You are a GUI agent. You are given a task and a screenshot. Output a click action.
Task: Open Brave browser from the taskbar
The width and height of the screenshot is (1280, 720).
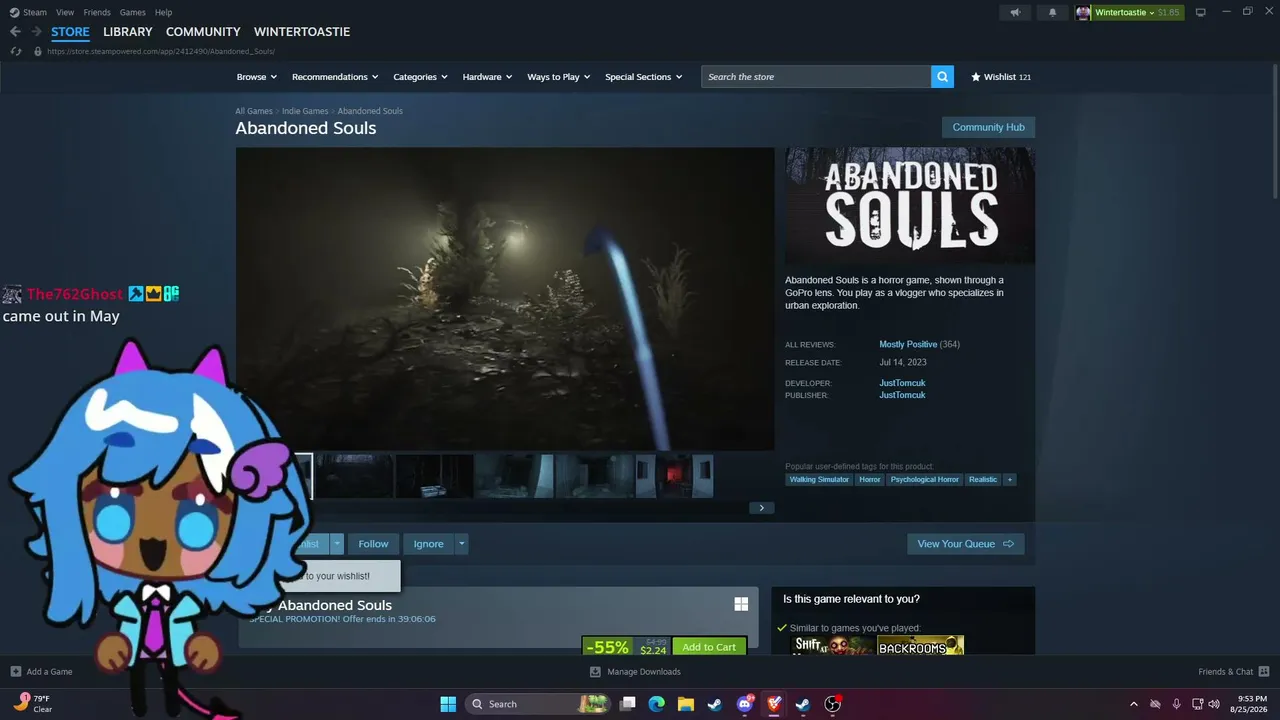point(774,704)
